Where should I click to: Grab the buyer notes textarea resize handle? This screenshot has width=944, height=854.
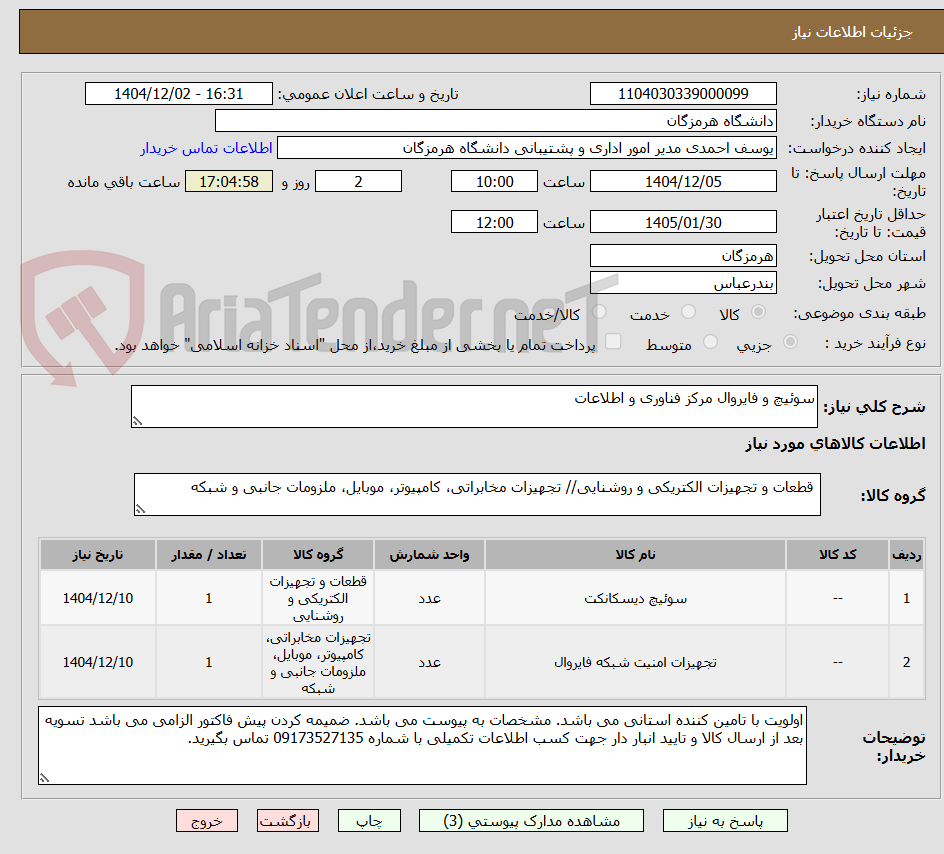pyautogui.click(x=44, y=778)
